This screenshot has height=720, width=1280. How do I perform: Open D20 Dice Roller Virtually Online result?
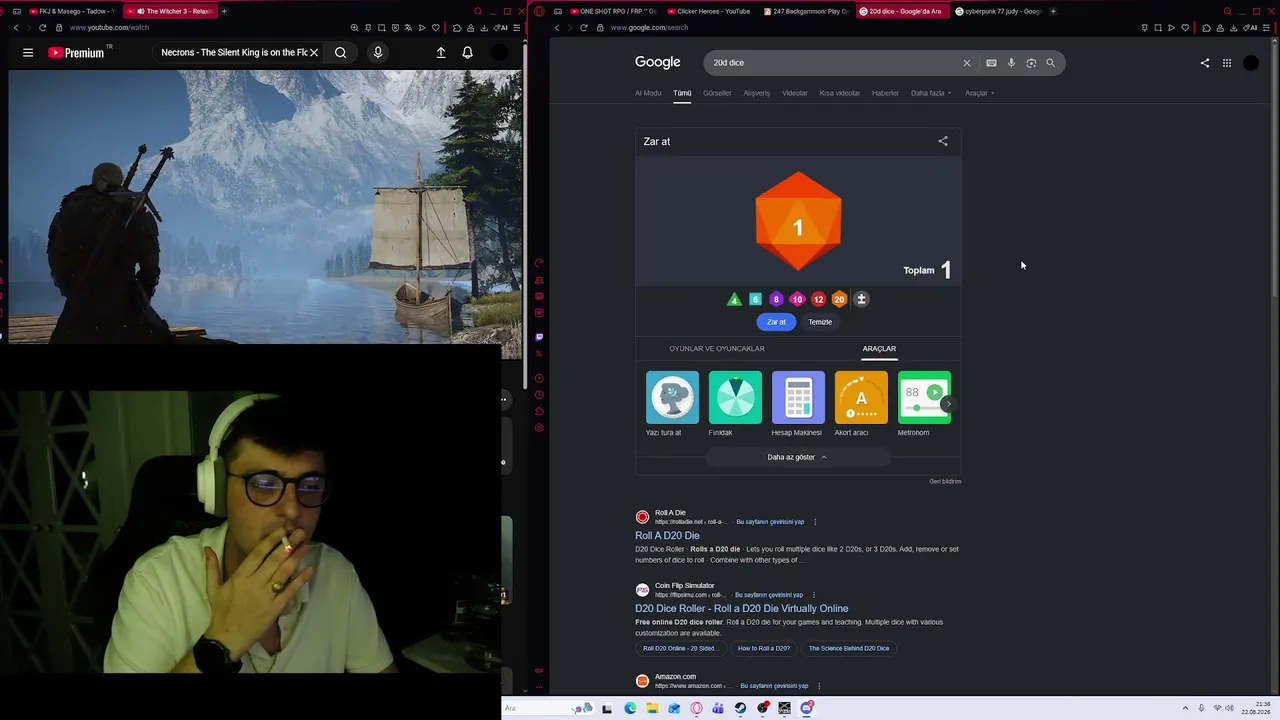pyautogui.click(x=741, y=608)
